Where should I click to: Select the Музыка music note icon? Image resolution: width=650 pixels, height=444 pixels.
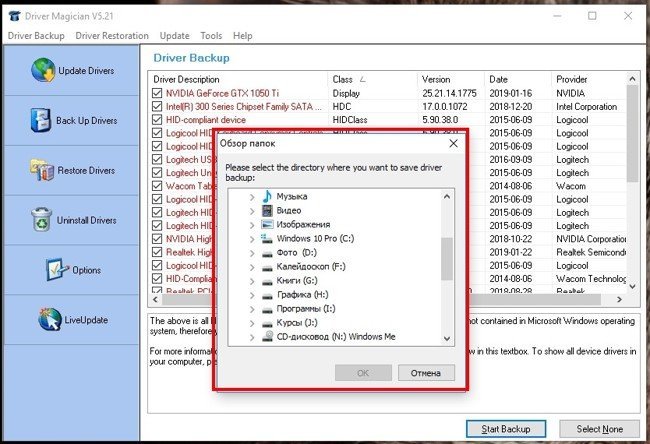pyautogui.click(x=267, y=196)
